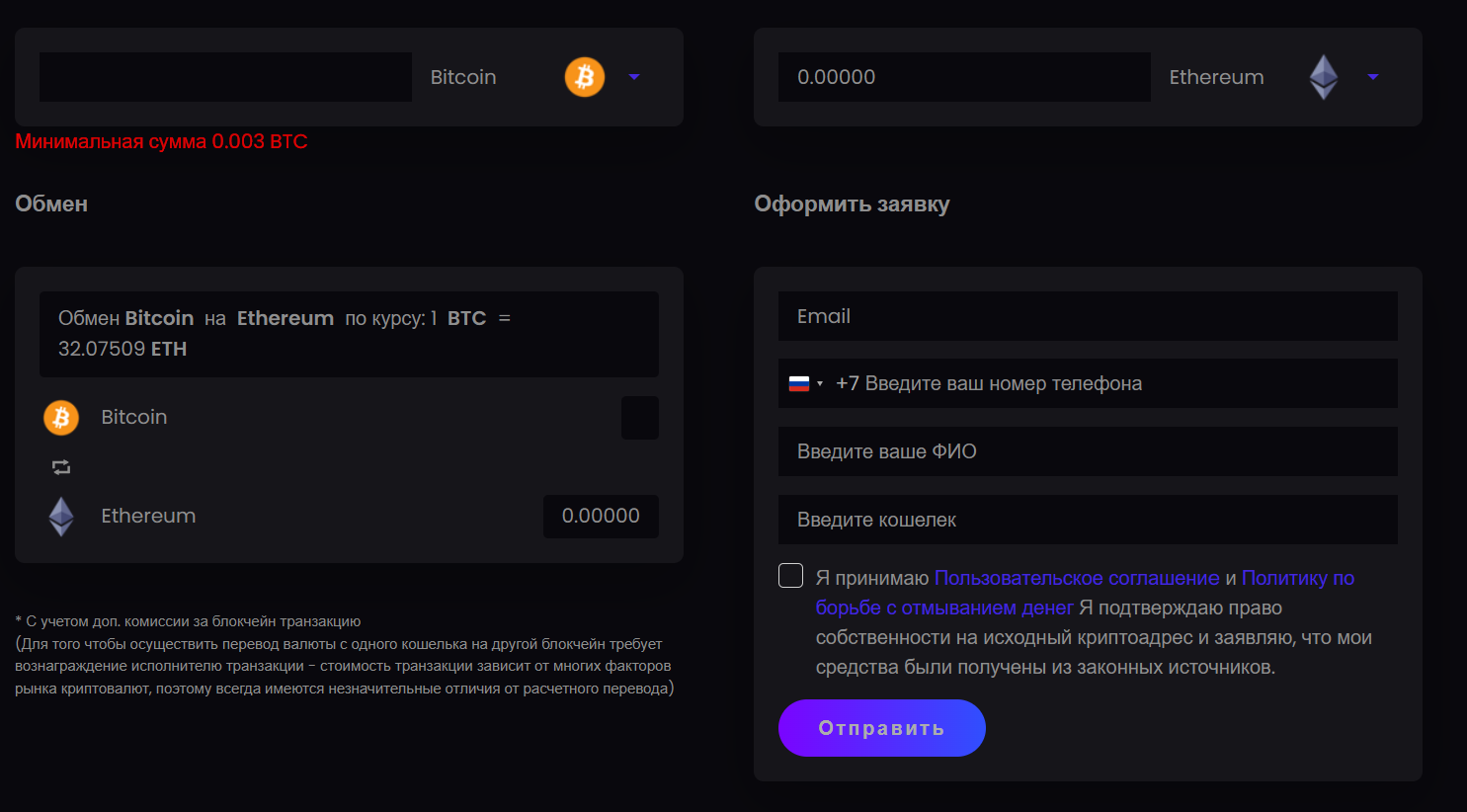Expand the Bitcoin currency dropdown arrow
The image size is (1467, 812).
pyautogui.click(x=634, y=77)
